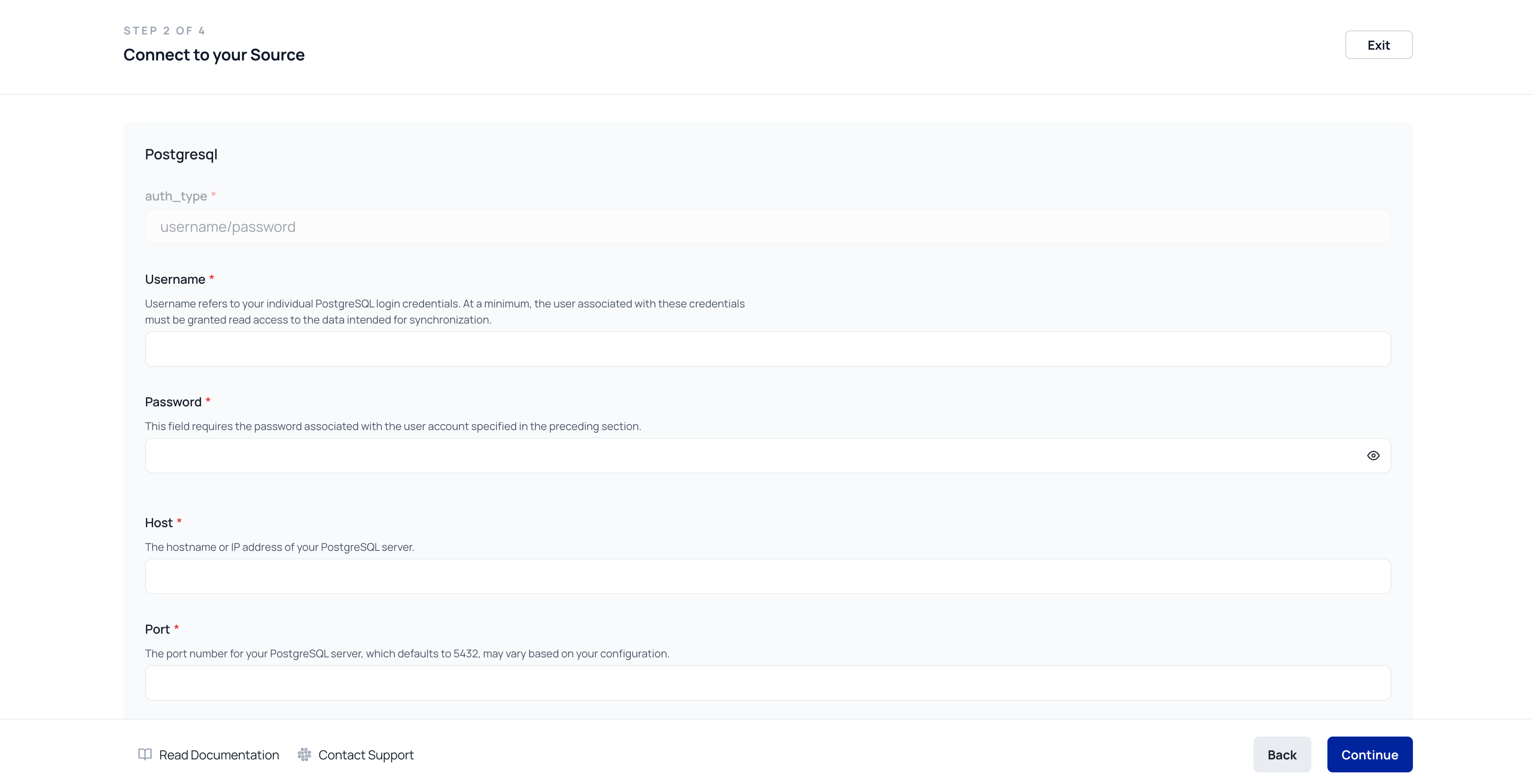Open the Contact Support link

click(365, 755)
